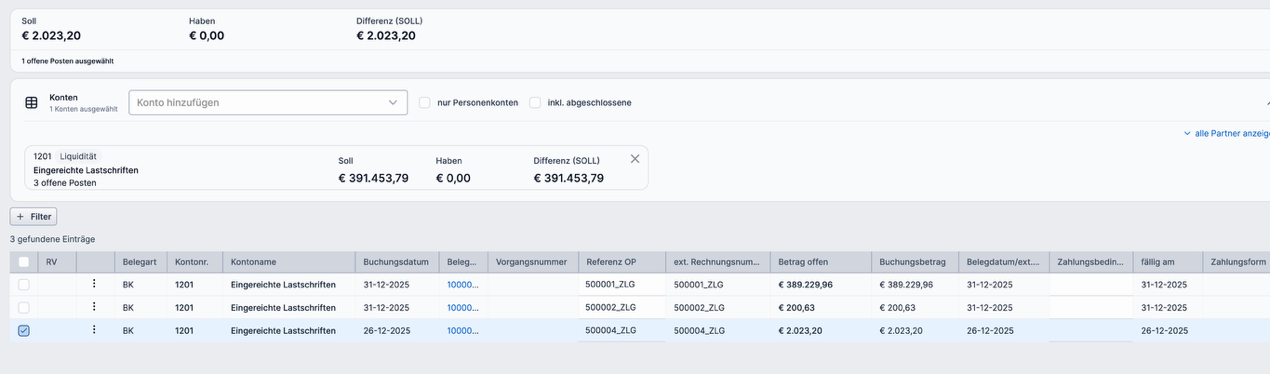Open Beleg link 10000 in row 500004_ZLG
The height and width of the screenshot is (374, 1270).
click(462, 331)
